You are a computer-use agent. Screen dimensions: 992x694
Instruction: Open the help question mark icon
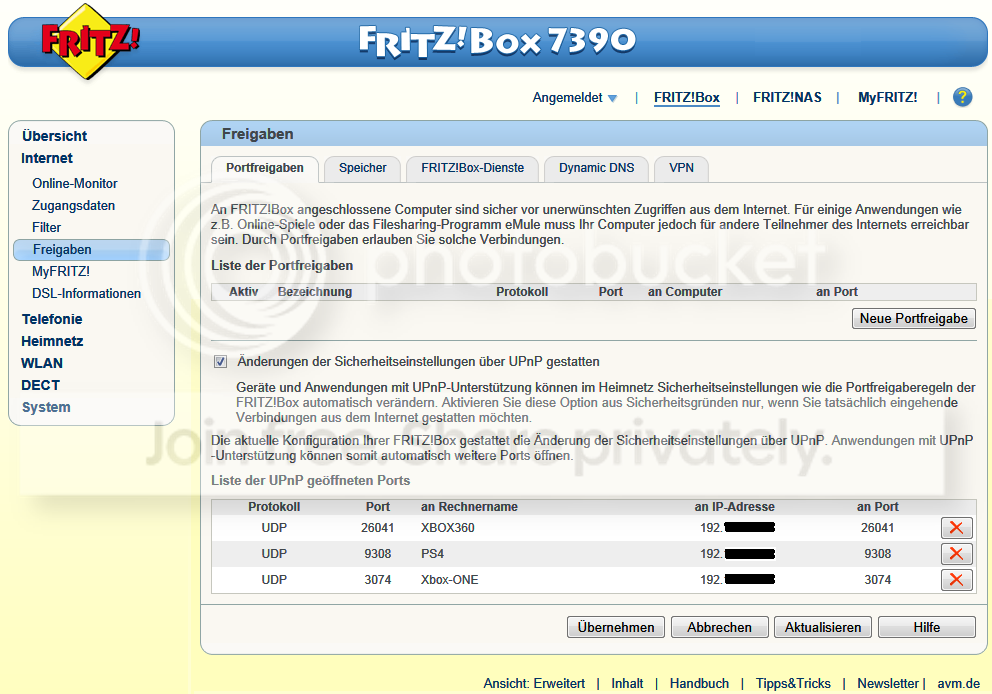click(962, 97)
